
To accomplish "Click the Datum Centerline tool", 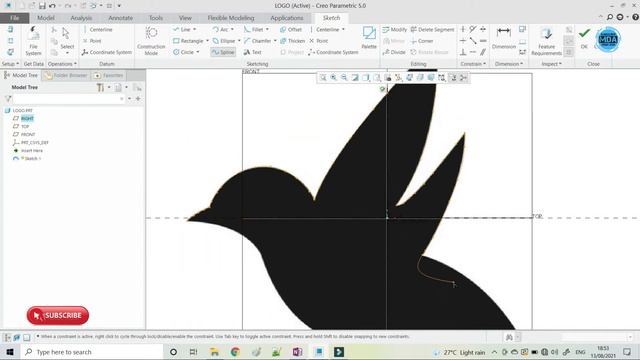I will pyautogui.click(x=97, y=29).
